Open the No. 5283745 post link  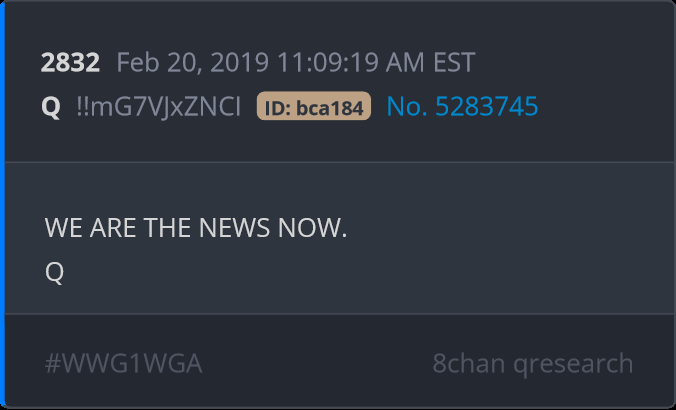462,106
